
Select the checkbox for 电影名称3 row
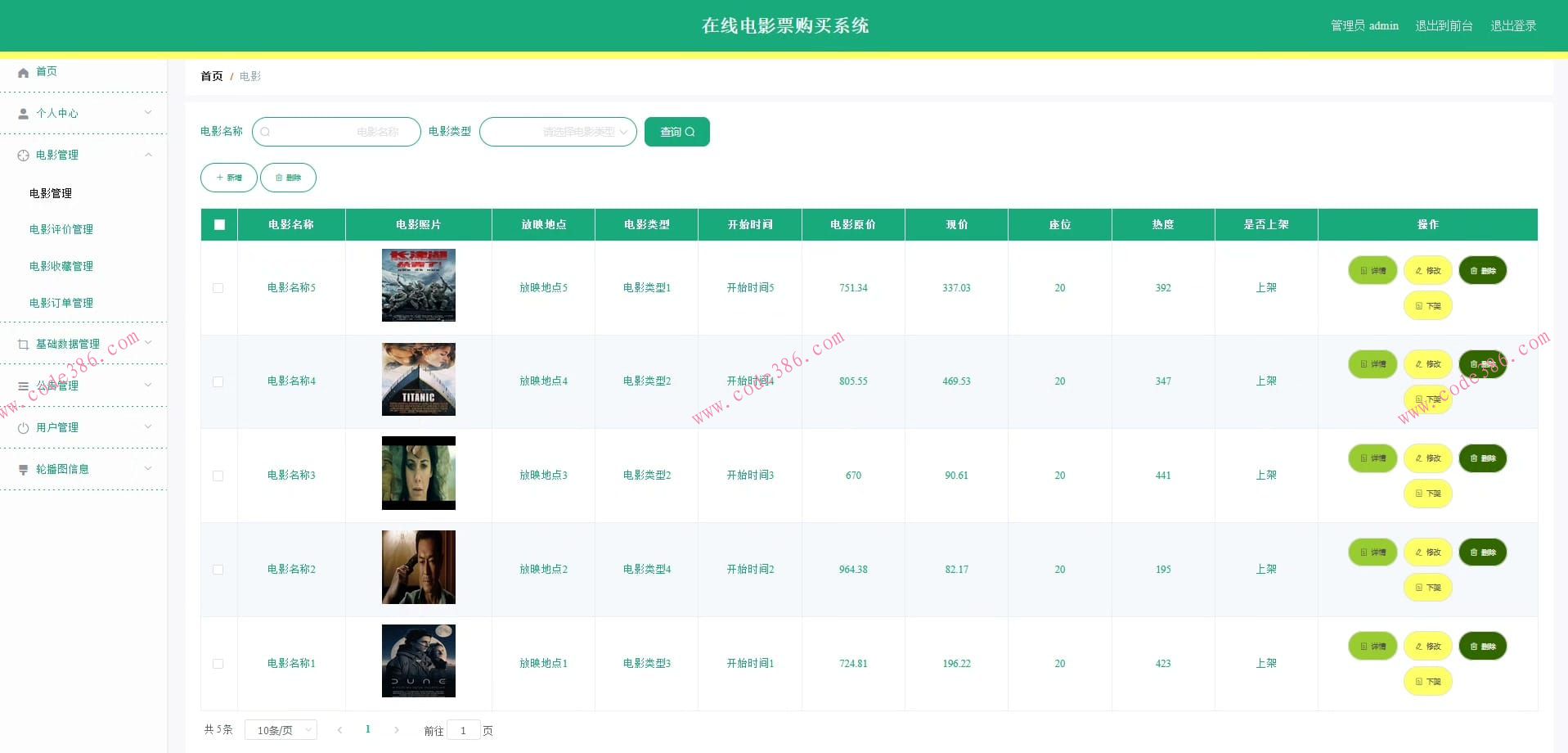[218, 476]
